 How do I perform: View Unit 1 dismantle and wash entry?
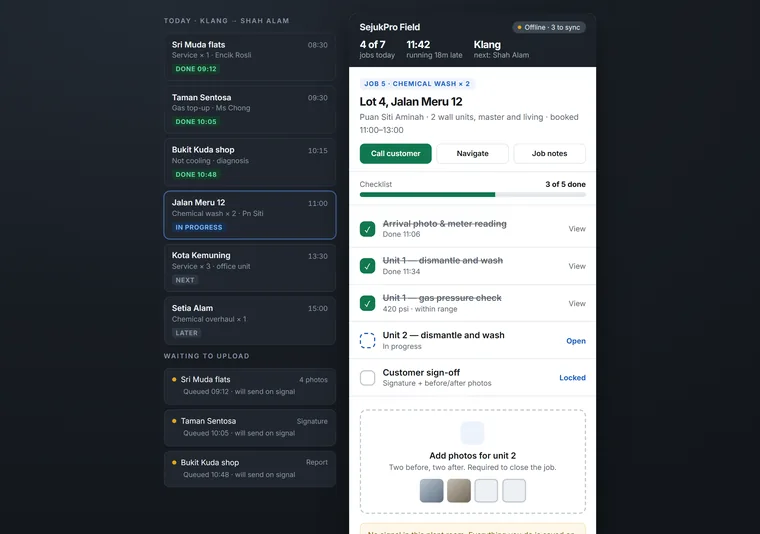577,266
